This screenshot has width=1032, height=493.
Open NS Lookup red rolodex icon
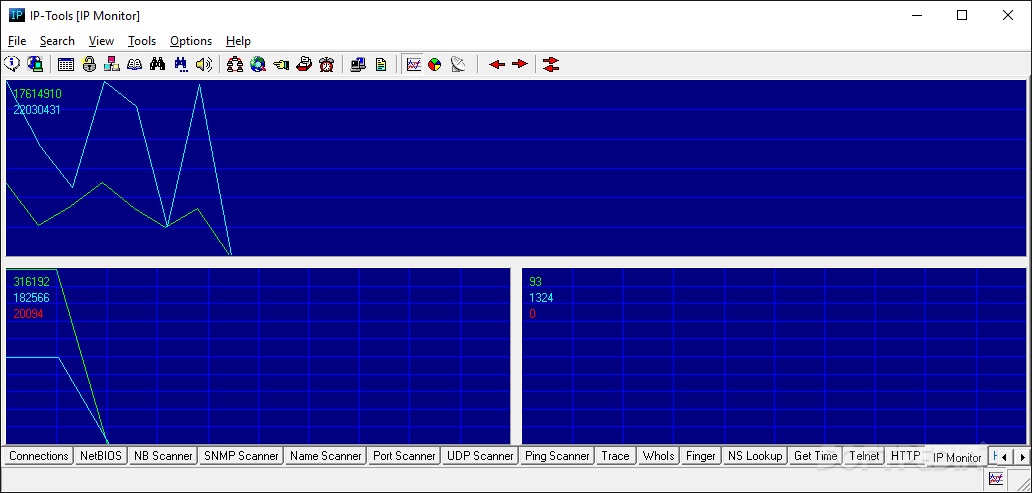click(304, 64)
